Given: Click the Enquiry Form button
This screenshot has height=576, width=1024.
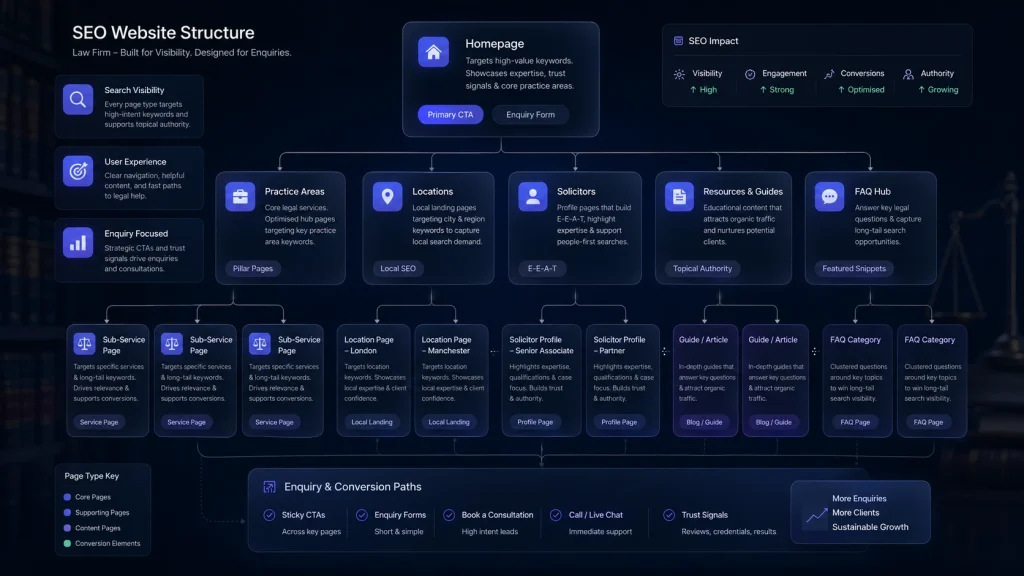Looking at the screenshot, I should point(530,114).
